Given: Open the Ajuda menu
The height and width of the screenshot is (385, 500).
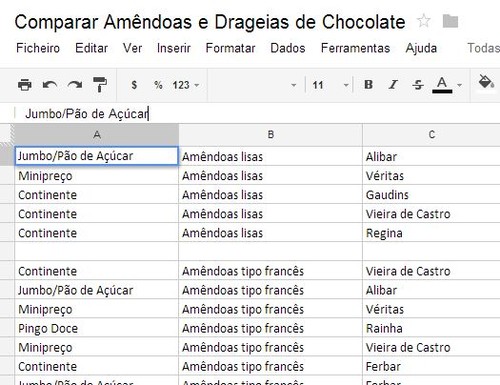Looking at the screenshot, I should pos(421,48).
